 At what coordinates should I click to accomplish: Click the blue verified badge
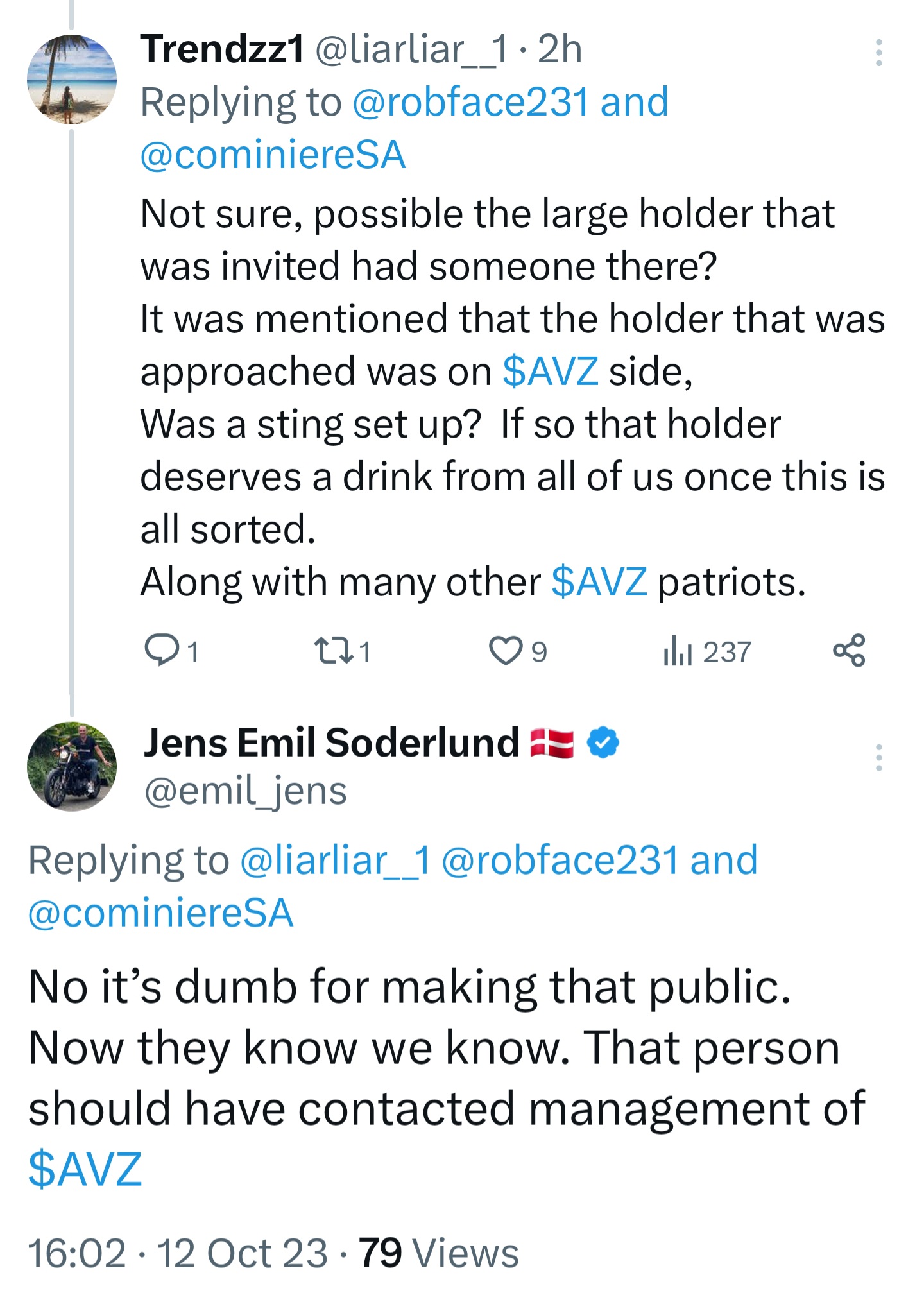(x=603, y=742)
